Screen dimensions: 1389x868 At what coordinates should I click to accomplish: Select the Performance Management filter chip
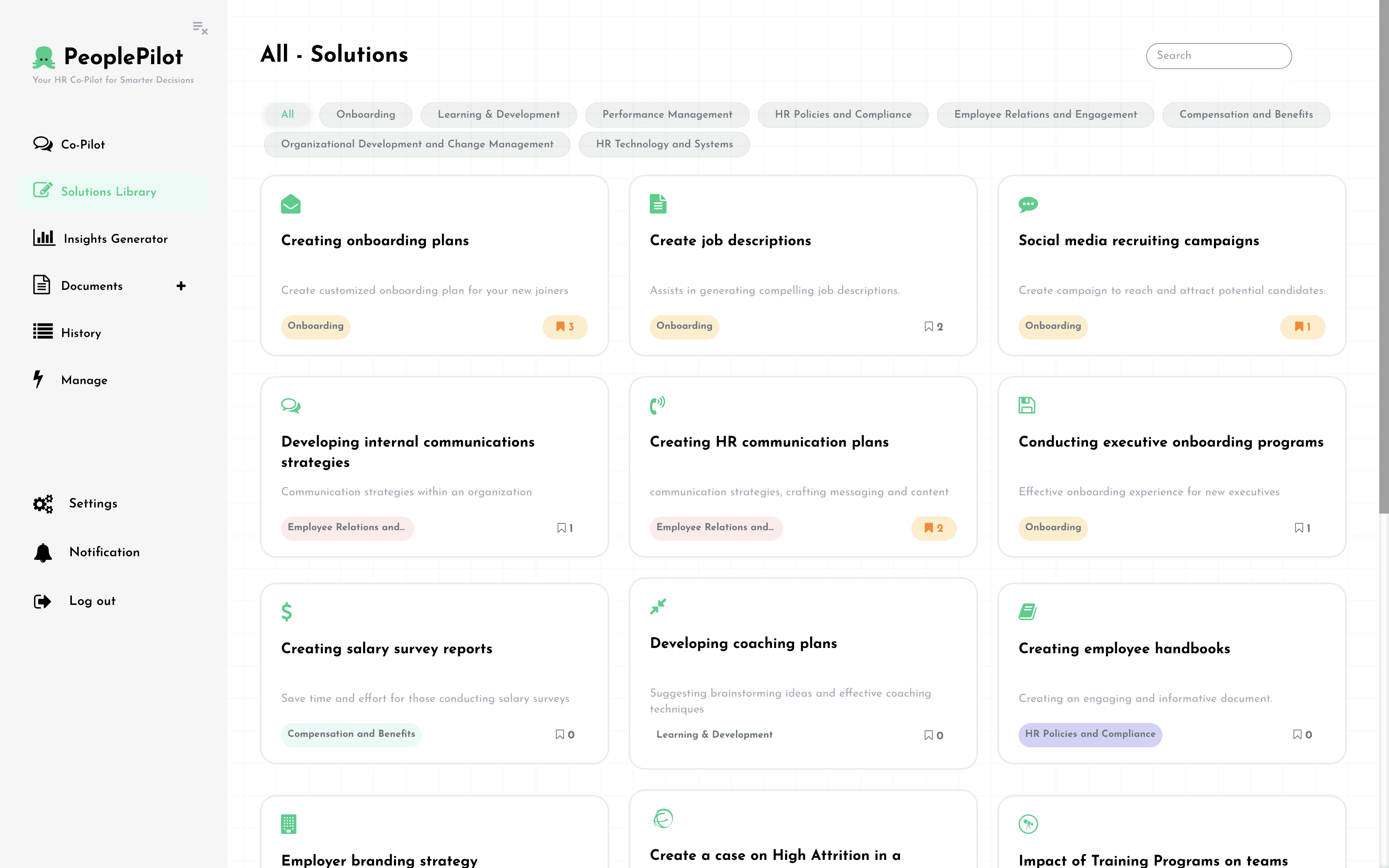666,114
